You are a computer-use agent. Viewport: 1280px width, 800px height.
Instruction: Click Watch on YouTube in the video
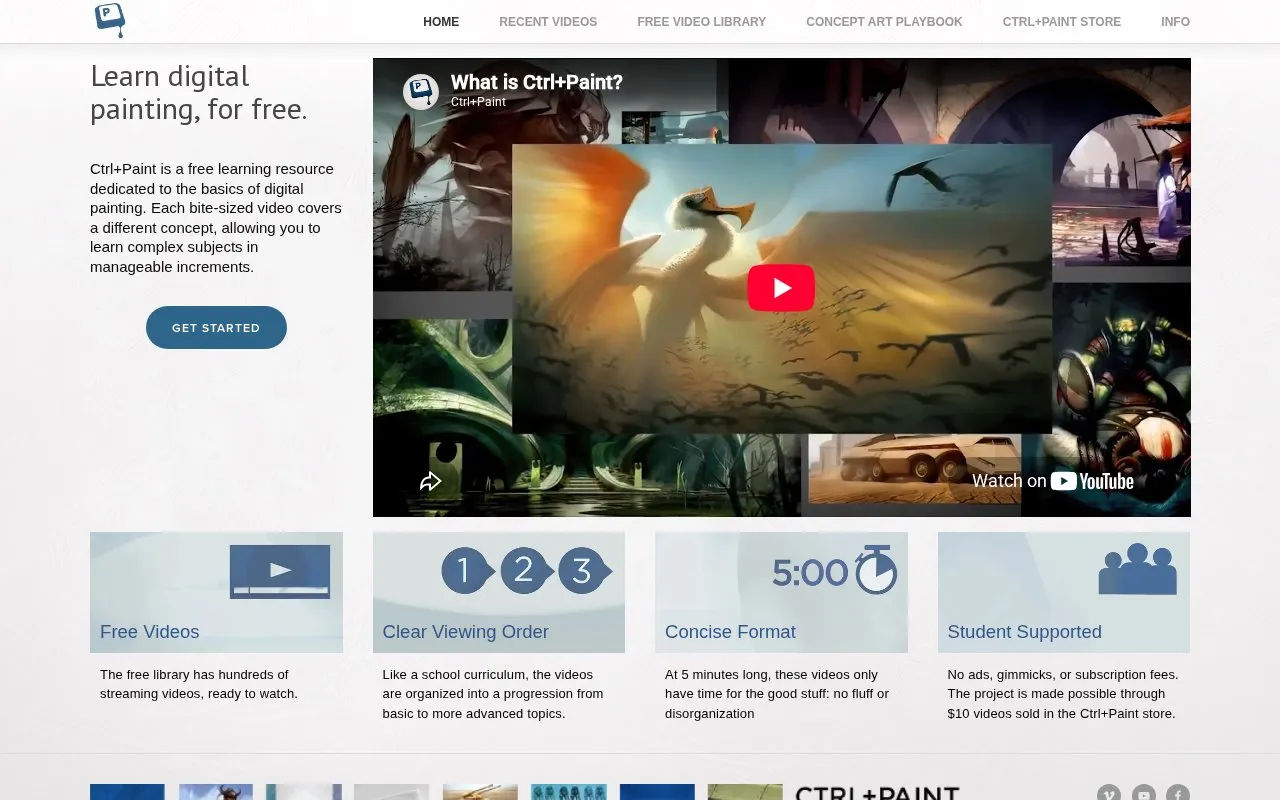[x=1053, y=481]
